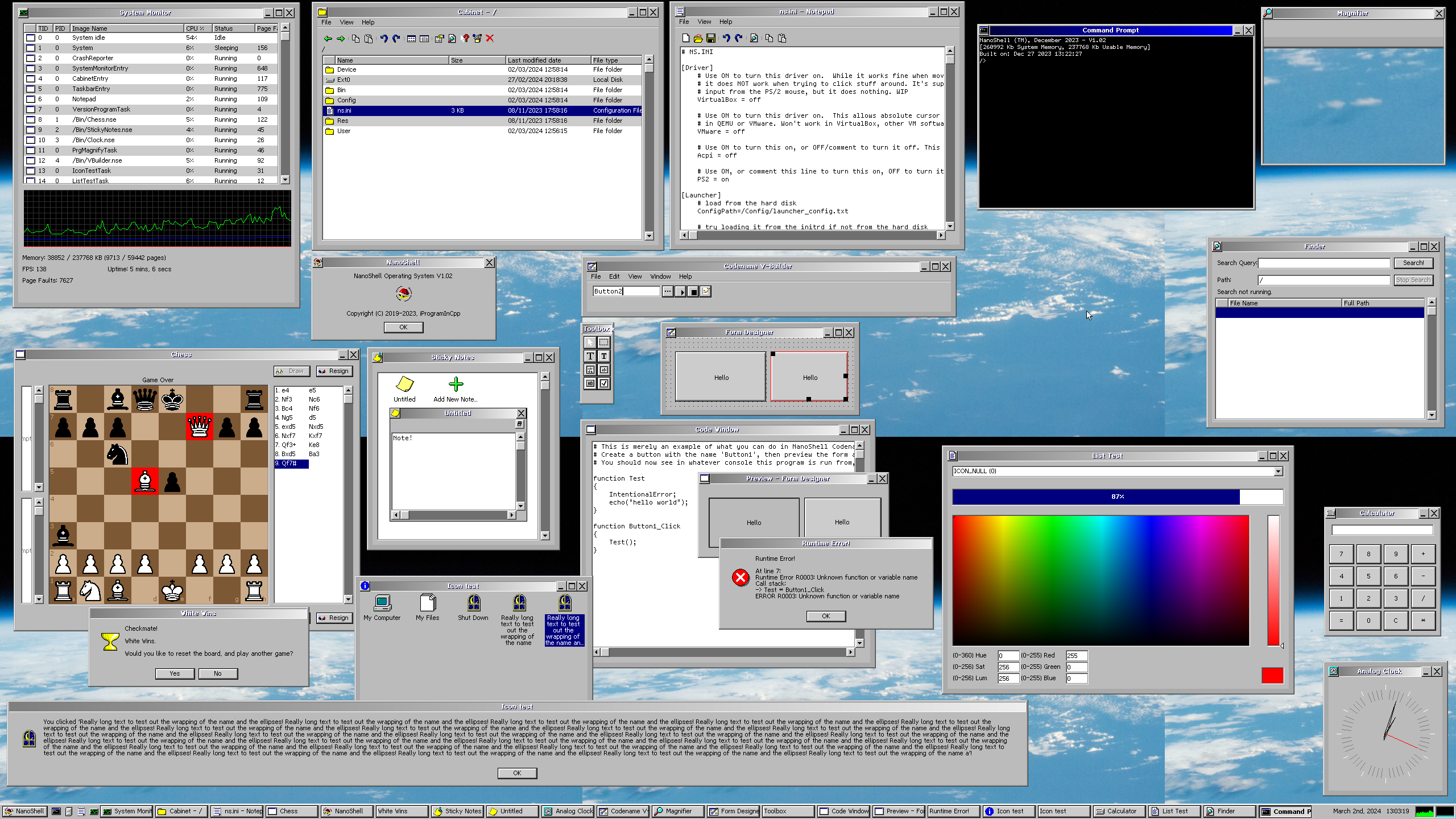The width and height of the screenshot is (1456, 819).
Task: Click the green Add New Note plus icon
Action: pos(456,384)
